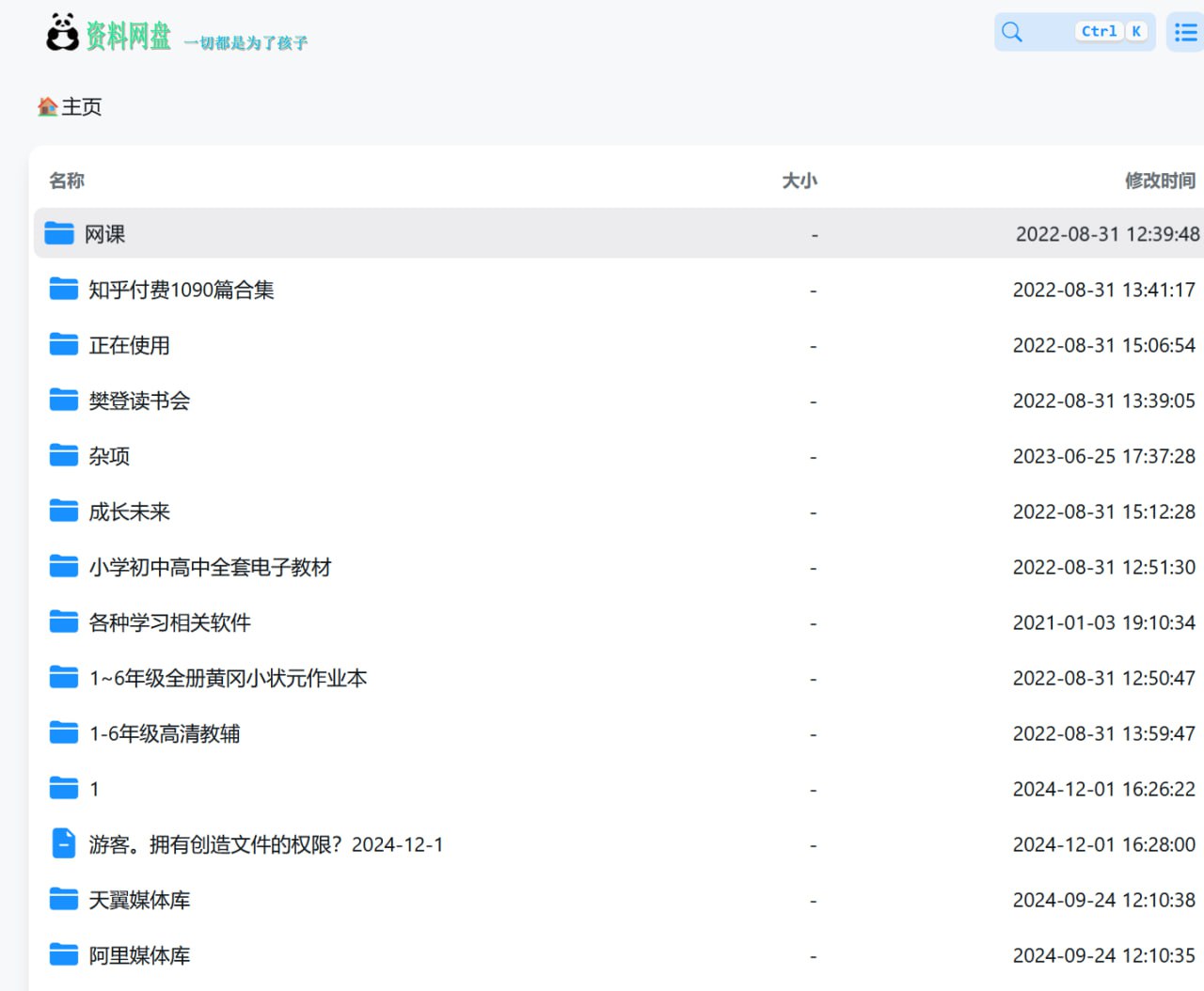
Task: Sort by the 大小 column header
Action: click(800, 181)
